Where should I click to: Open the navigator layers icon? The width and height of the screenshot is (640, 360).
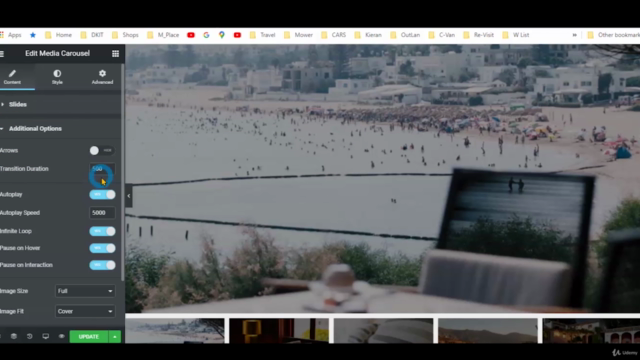pyautogui.click(x=13, y=336)
